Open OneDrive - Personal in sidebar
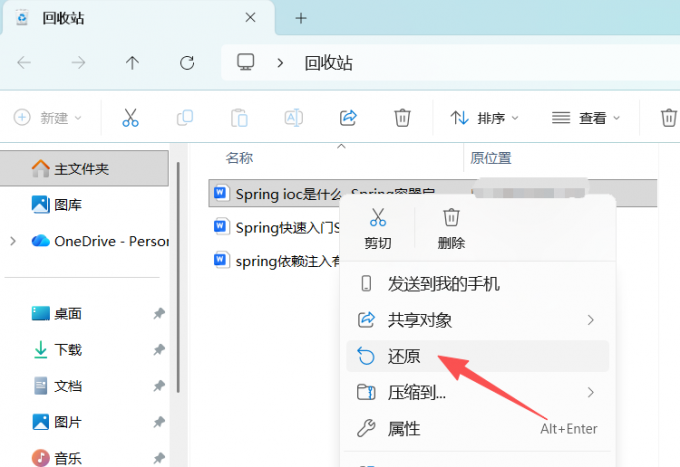The image size is (680, 467). pos(100,241)
